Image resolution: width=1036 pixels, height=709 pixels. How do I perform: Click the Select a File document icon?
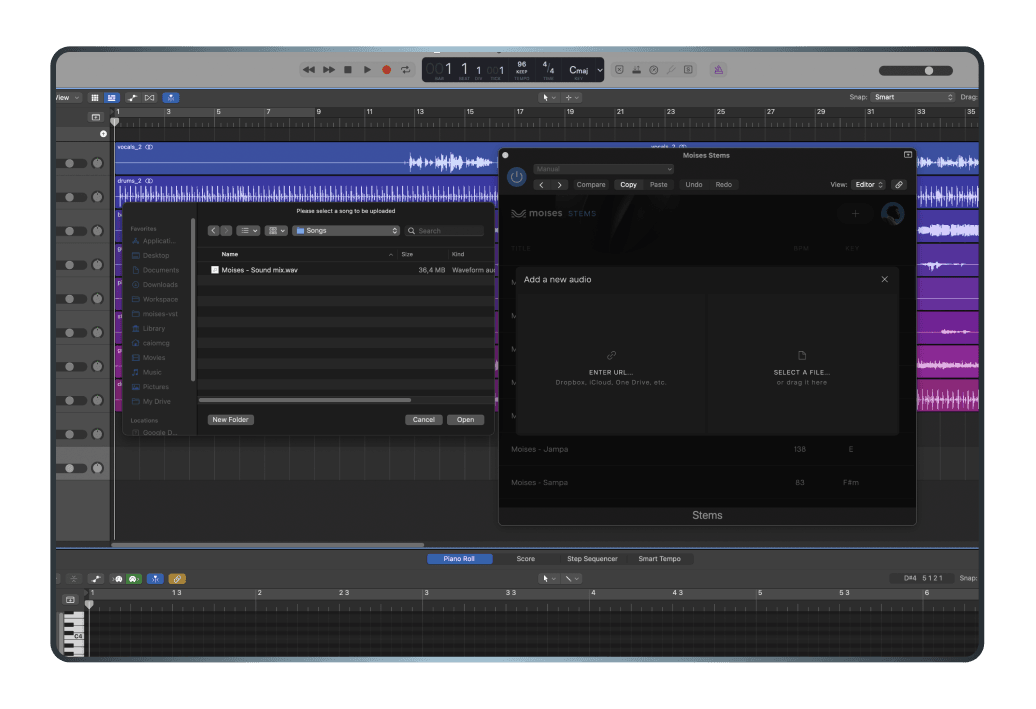[x=801, y=355]
